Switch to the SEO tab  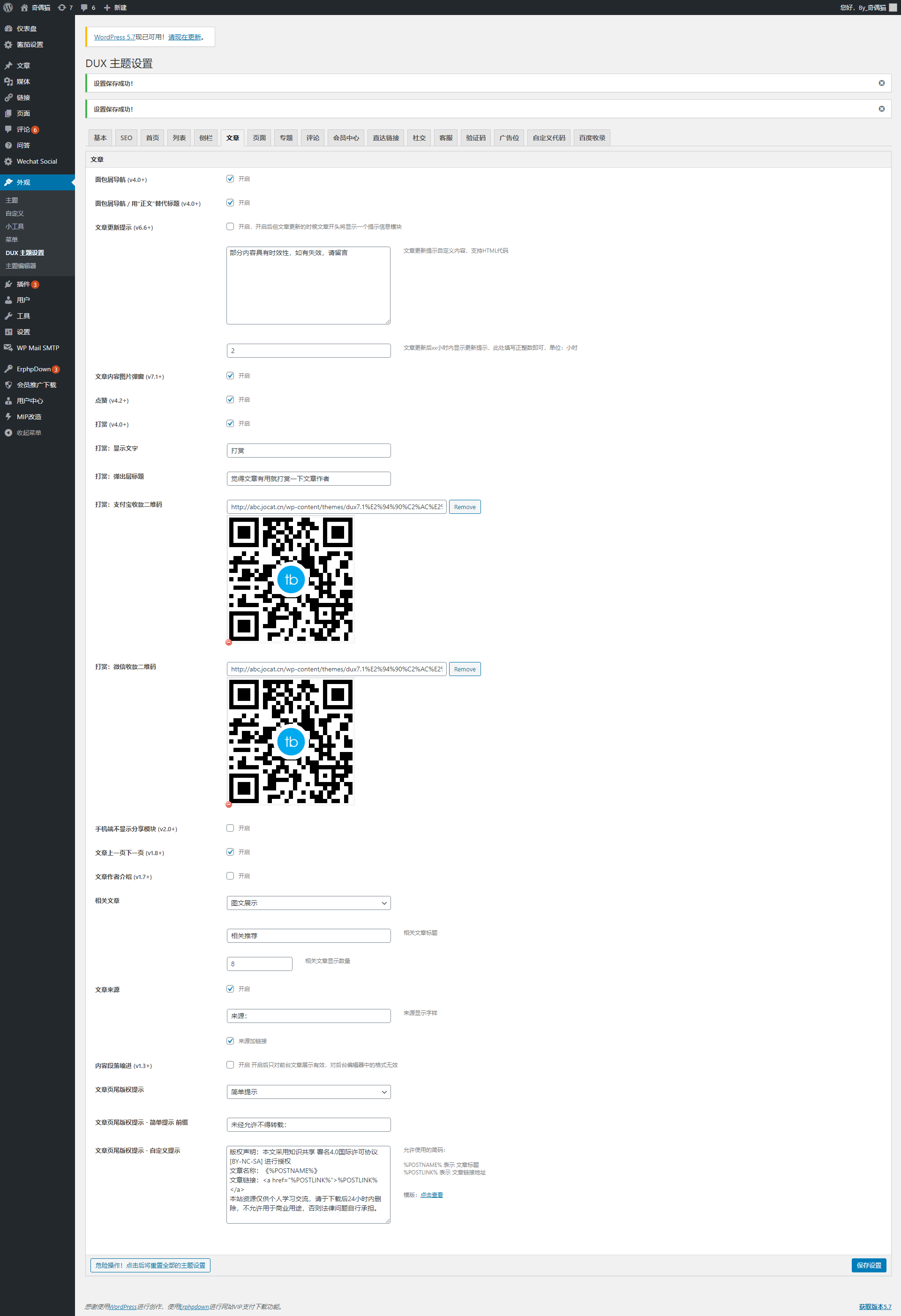(x=126, y=138)
